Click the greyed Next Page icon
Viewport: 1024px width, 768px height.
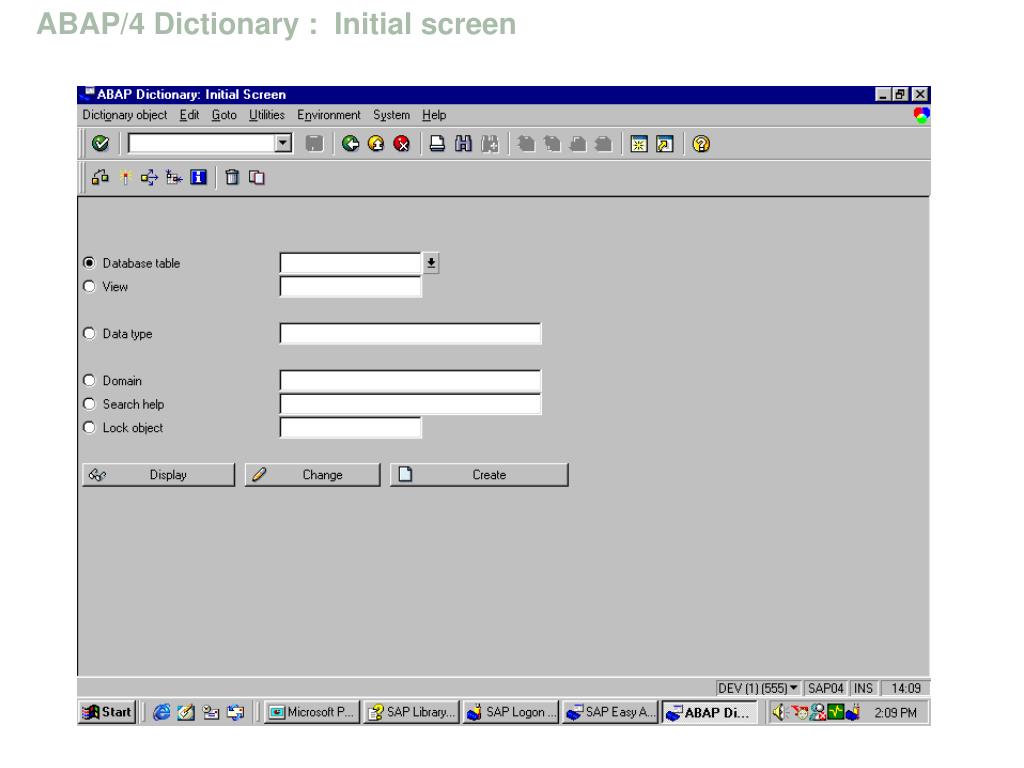point(577,143)
